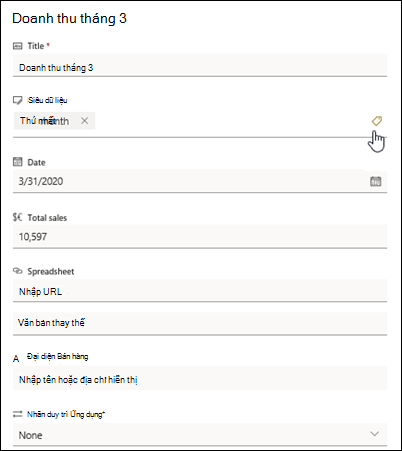Image resolution: width=402 pixels, height=451 pixels.
Task: Click the Title field icon
Action: 18,46
